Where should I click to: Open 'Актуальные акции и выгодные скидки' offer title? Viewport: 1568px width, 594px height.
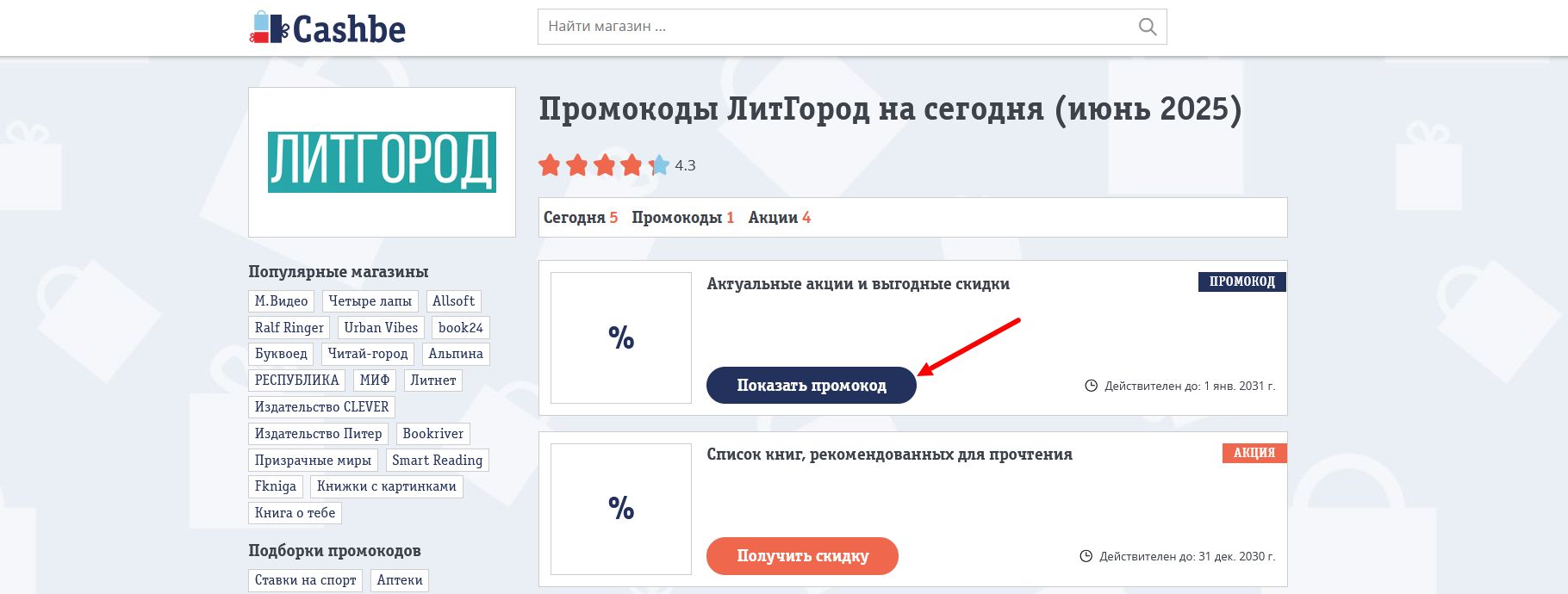click(858, 284)
